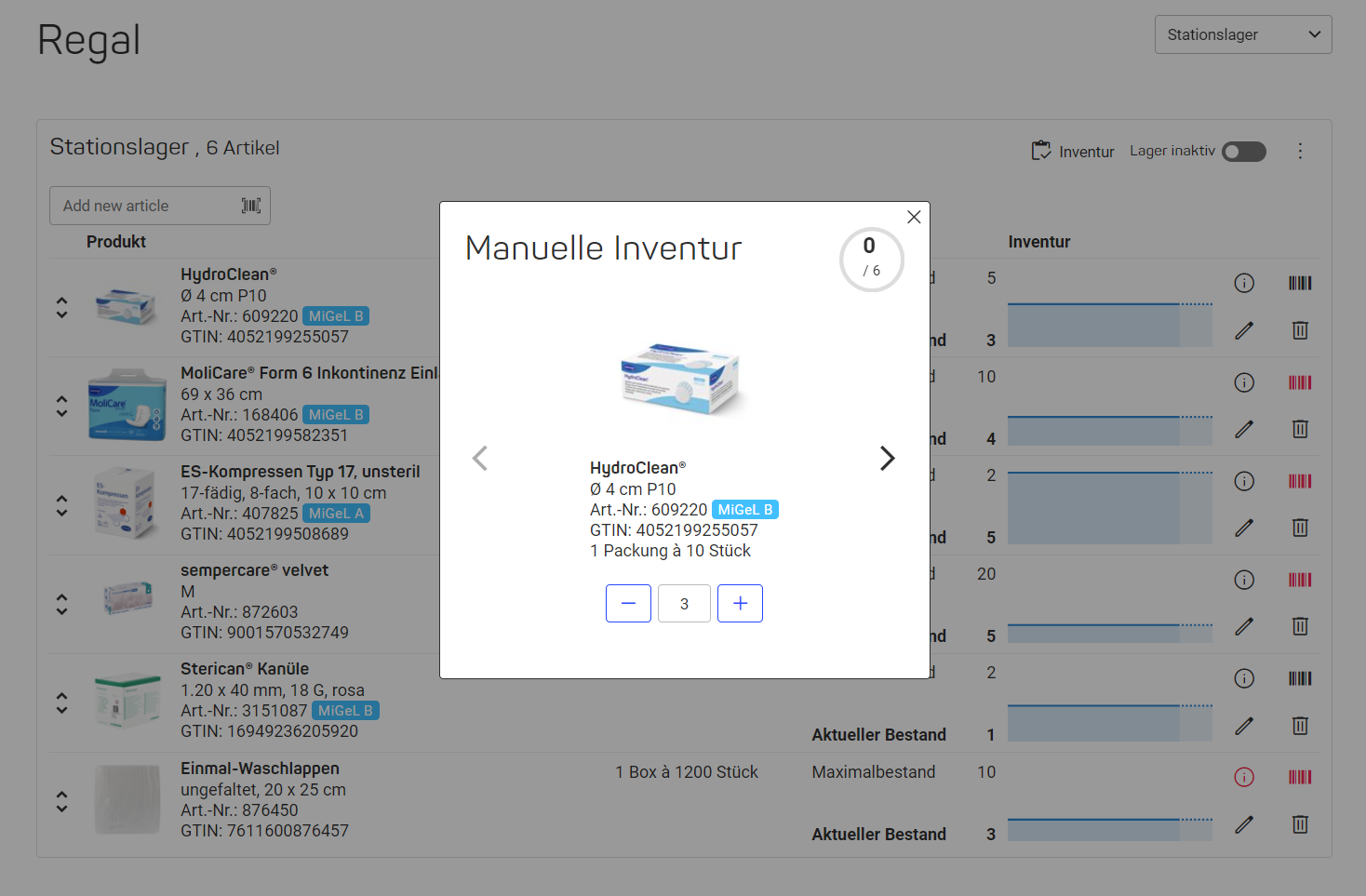Screen dimensions: 1366x896
Task: Open the three-dot more options menu
Action: pos(1300,151)
